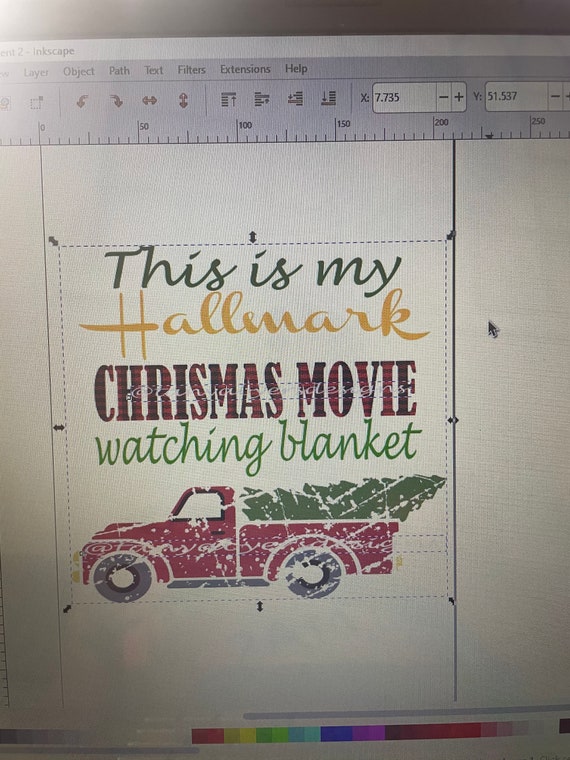This screenshot has height=760, width=570.
Task: Decrease Y value with minus button
Action: 555,96
